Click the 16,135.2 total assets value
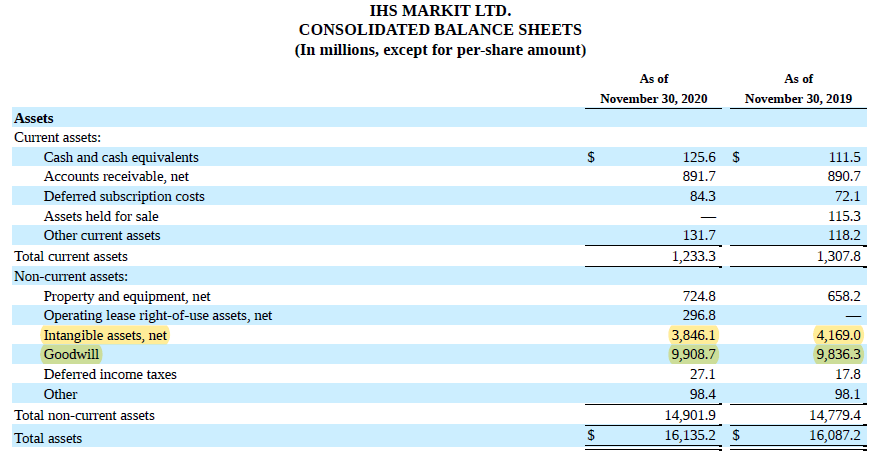877x452 pixels. click(x=691, y=435)
